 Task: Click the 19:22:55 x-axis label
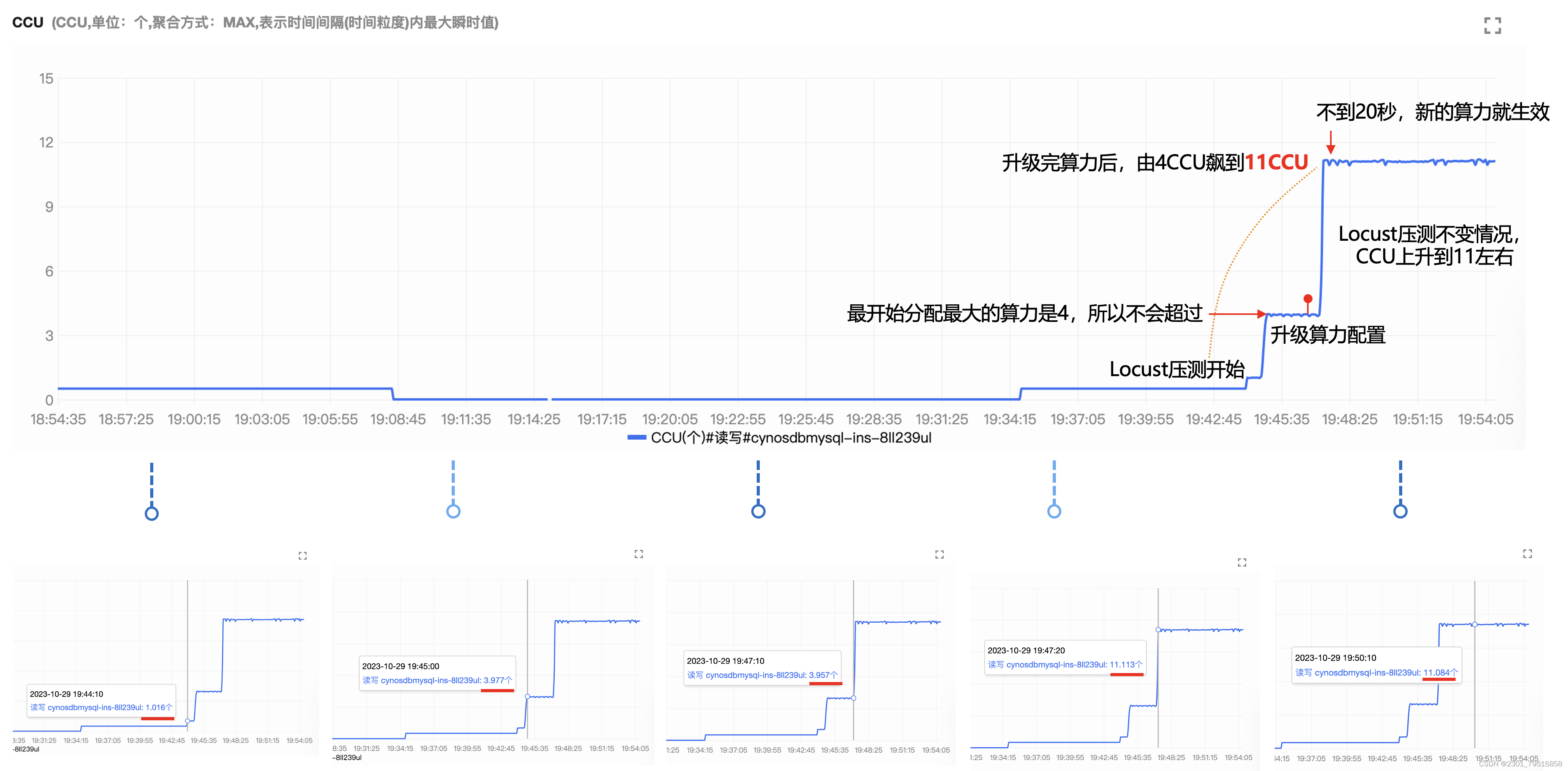point(738,419)
